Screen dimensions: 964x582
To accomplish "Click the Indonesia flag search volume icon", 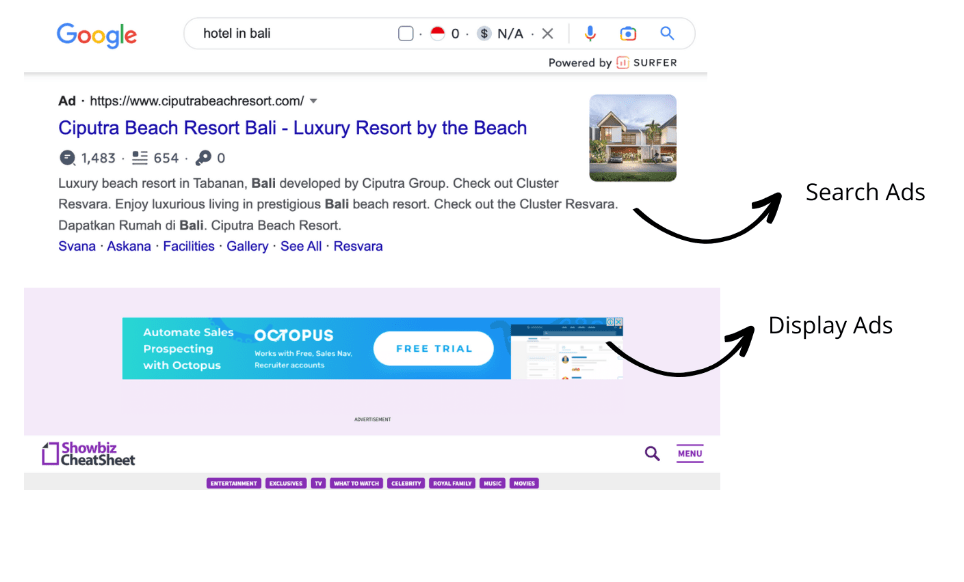I will point(437,33).
